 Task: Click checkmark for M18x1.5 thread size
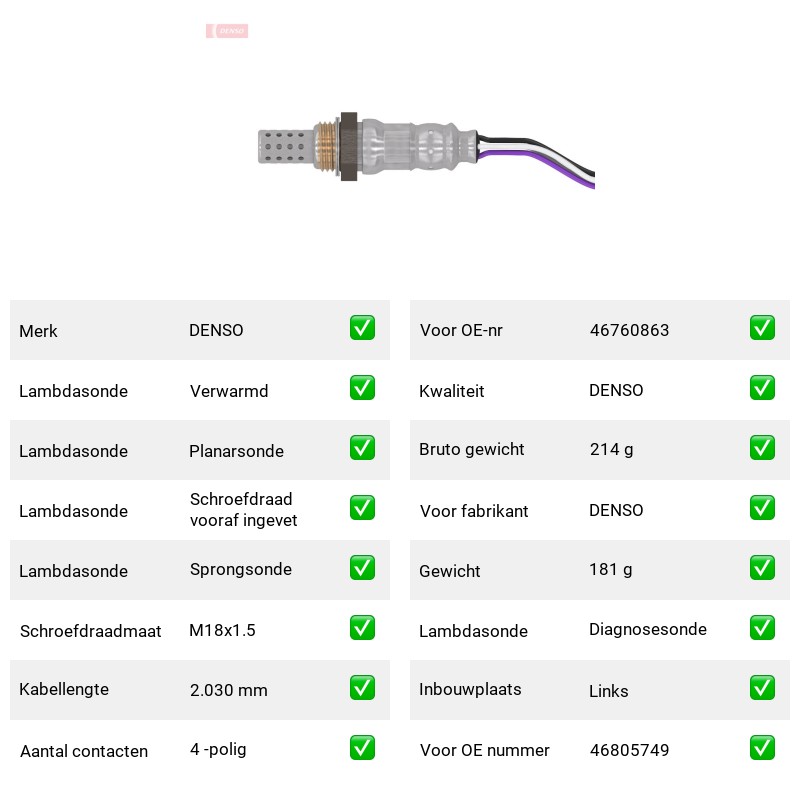[x=362, y=628]
